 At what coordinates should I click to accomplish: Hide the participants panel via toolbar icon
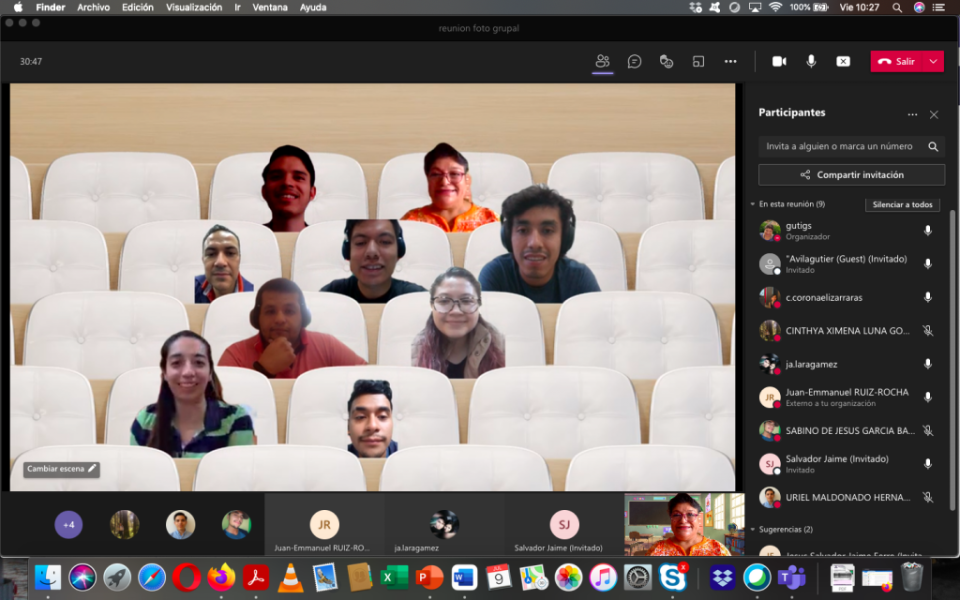tap(602, 61)
